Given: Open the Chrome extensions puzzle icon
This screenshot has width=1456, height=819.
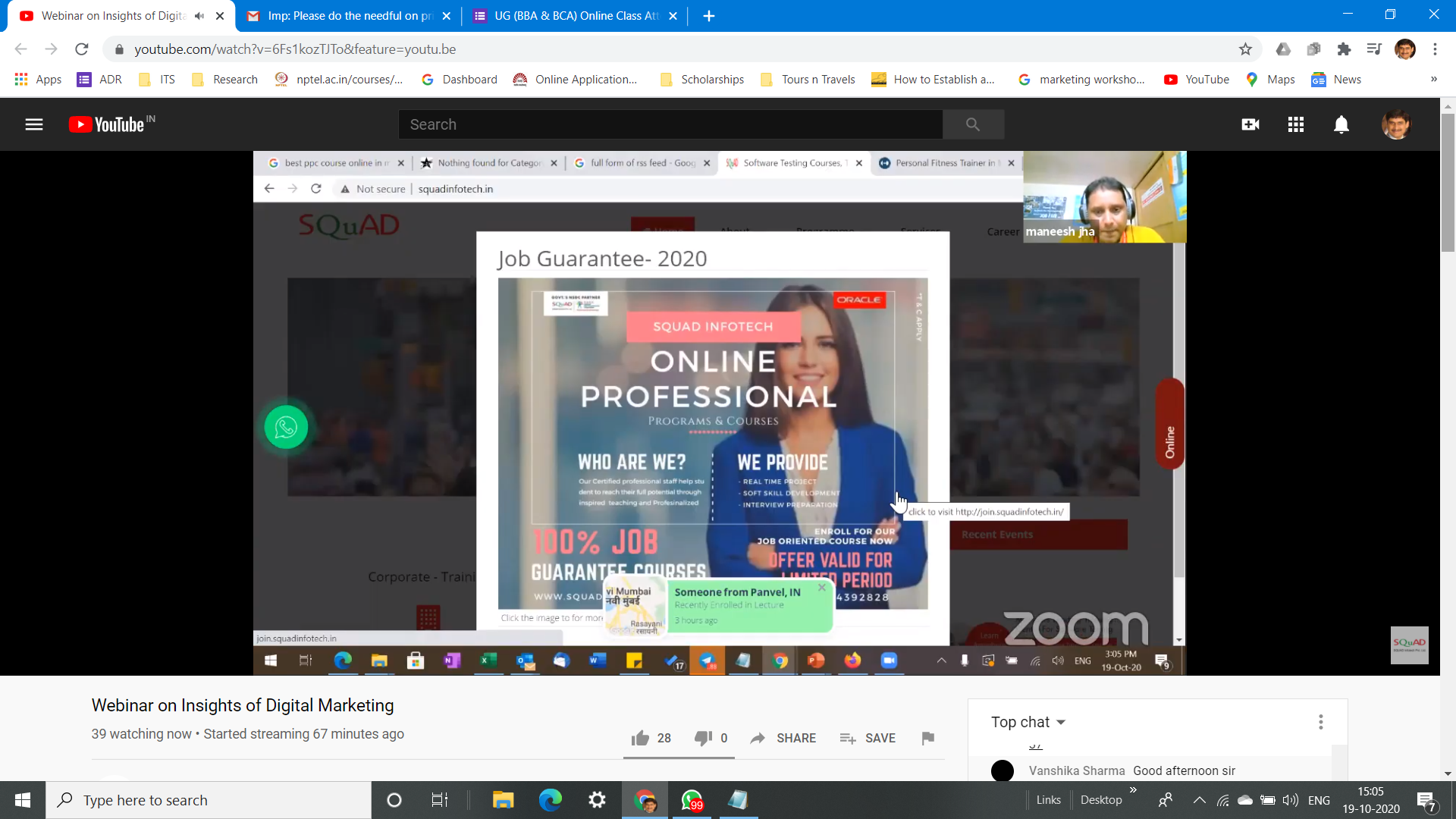Looking at the screenshot, I should tap(1344, 49).
